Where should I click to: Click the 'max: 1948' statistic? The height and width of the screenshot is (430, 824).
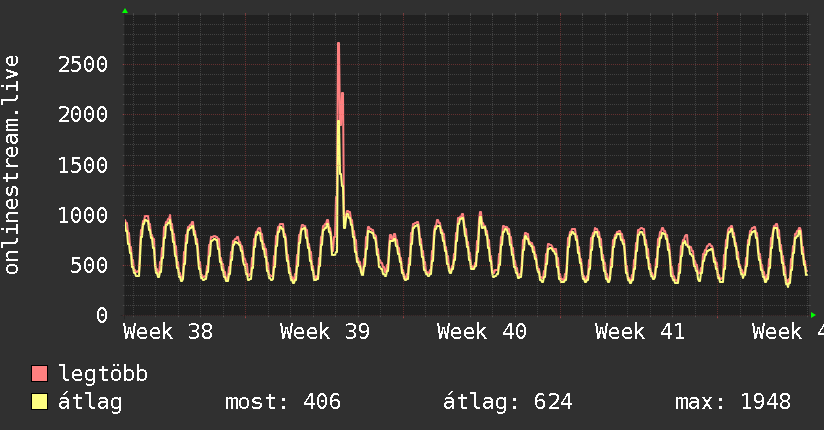click(733, 402)
